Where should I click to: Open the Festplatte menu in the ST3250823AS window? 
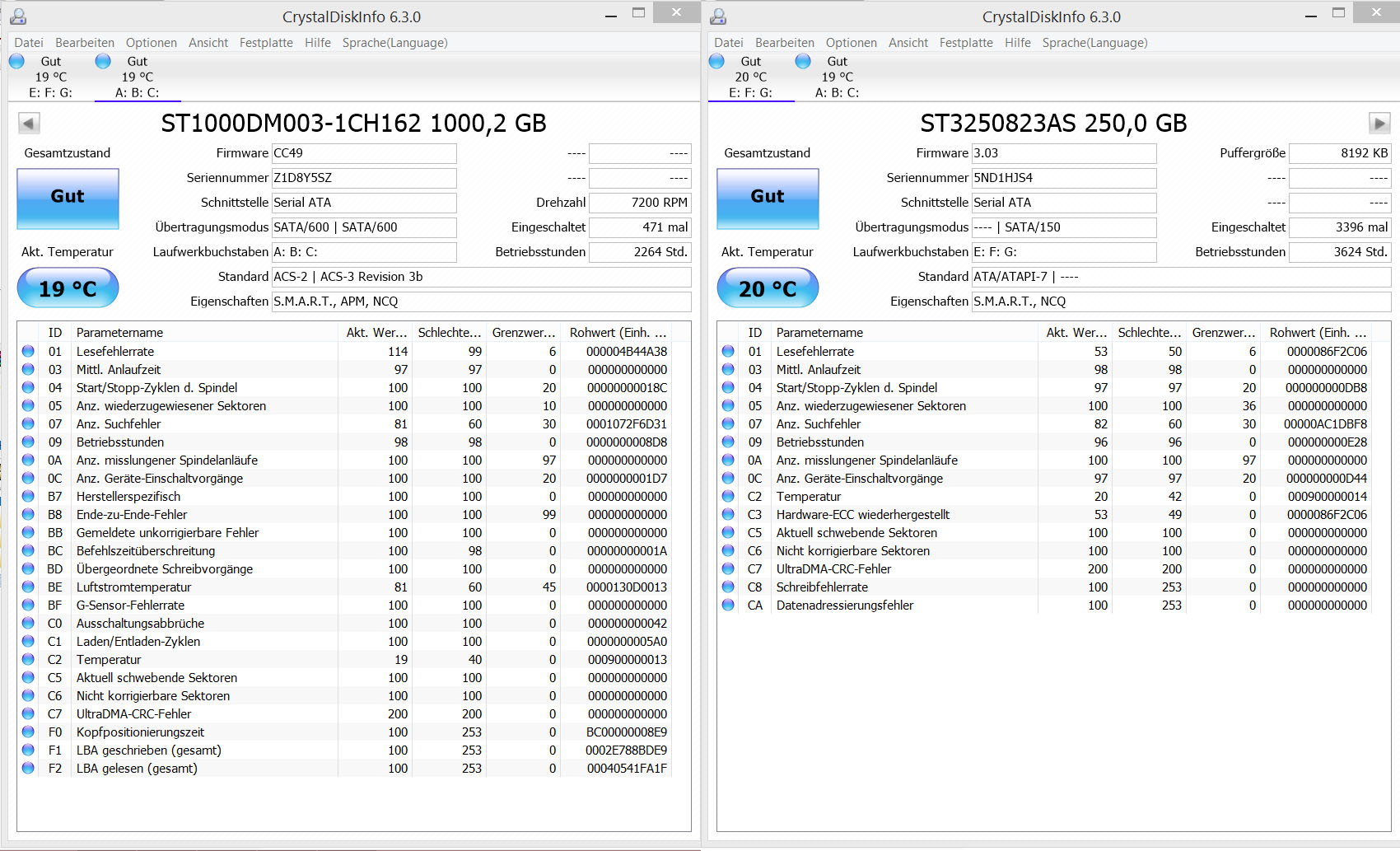pyautogui.click(x=966, y=43)
